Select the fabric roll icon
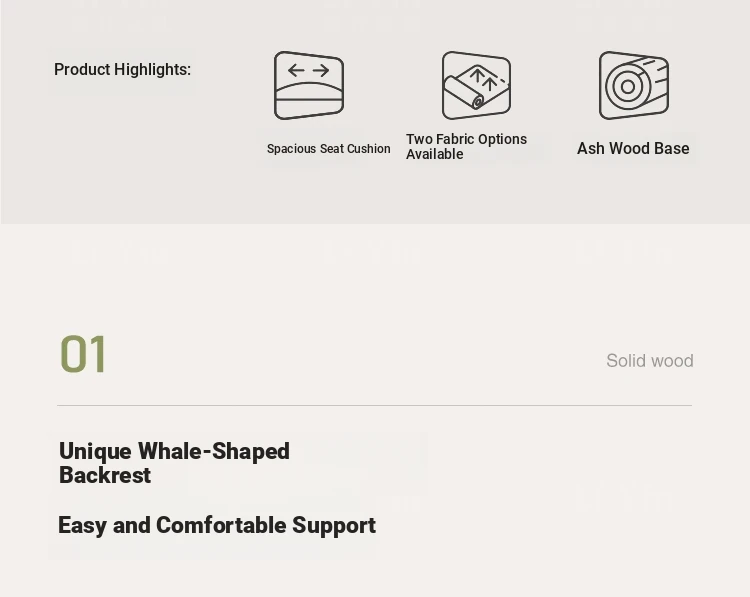 tap(476, 86)
